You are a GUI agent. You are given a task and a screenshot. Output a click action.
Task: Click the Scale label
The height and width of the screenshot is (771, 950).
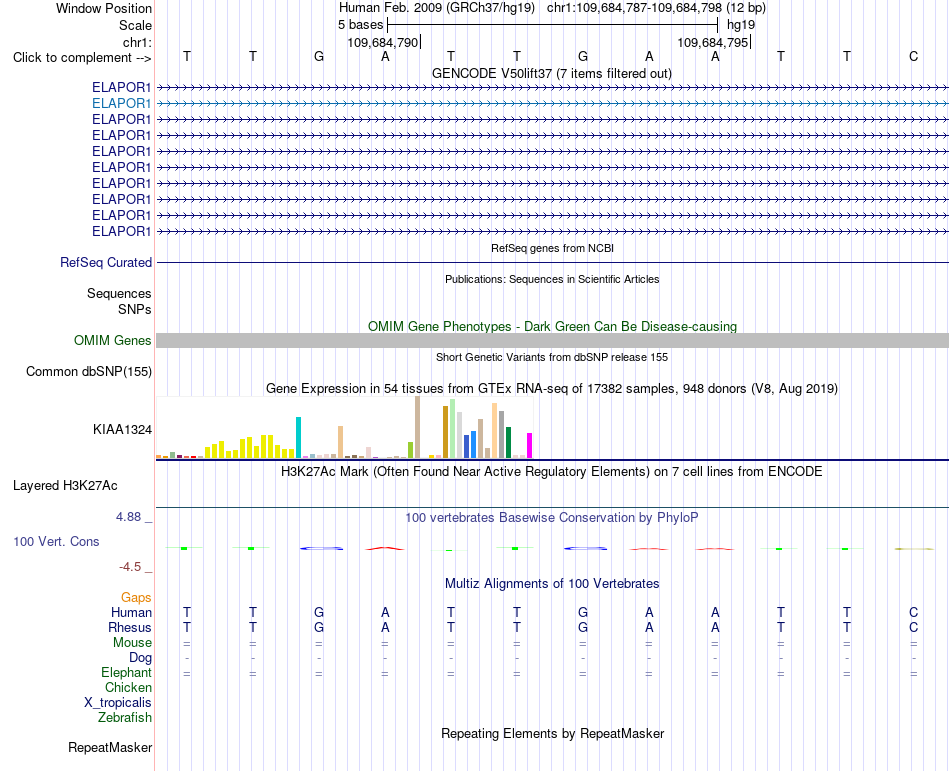(135, 25)
